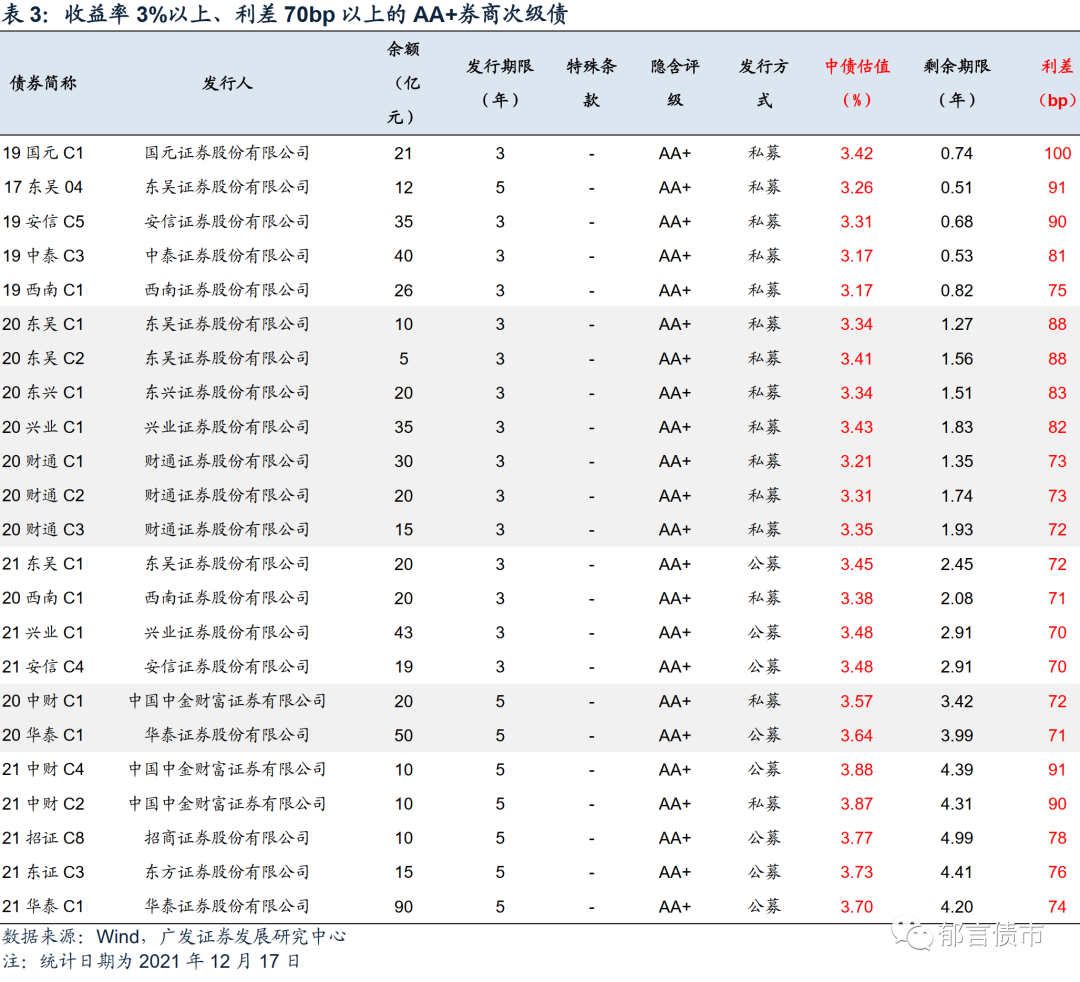Click spread value 74 in 21 华泰 C1 row
Viewport: 1080px width, 982px height.
(1057, 907)
